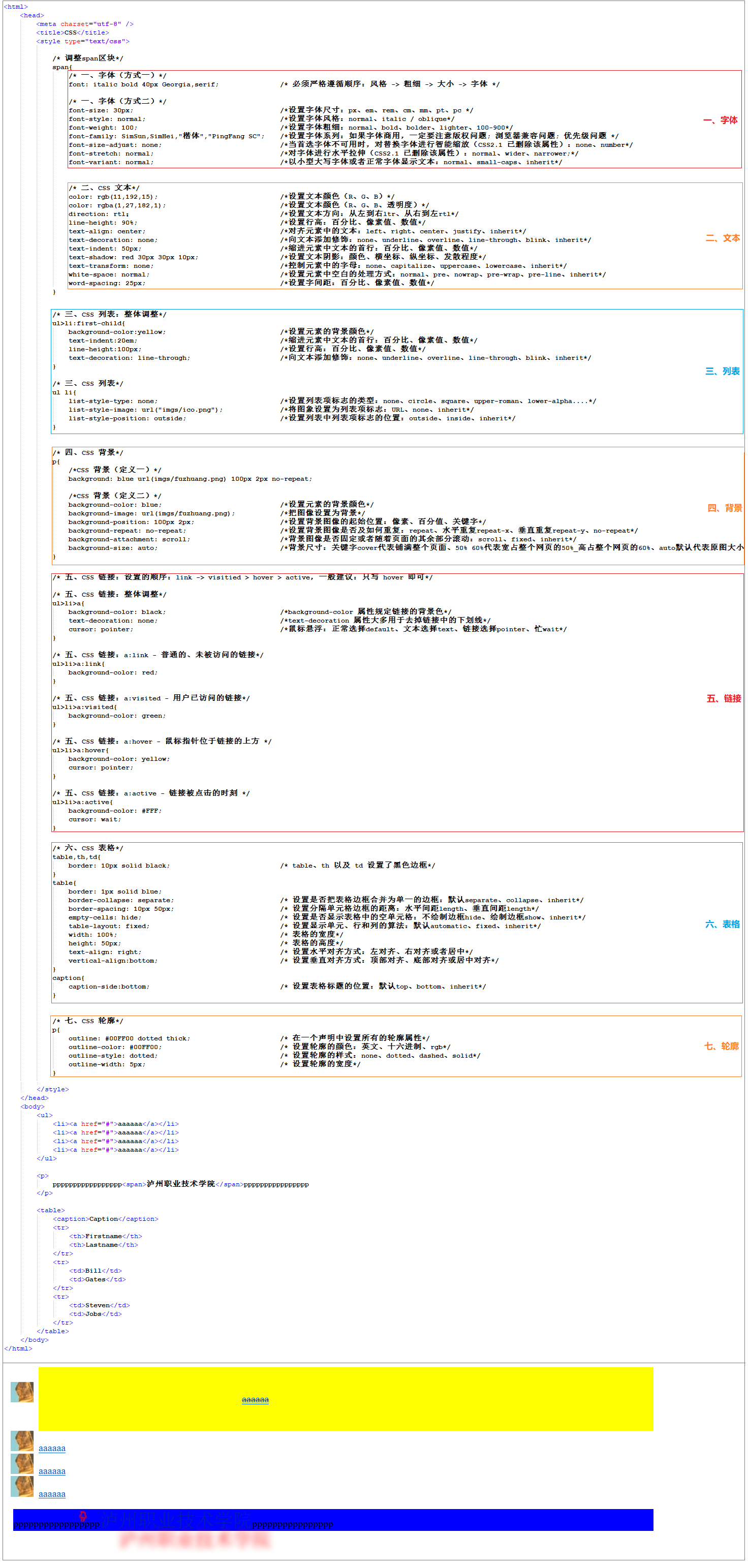This screenshot has height=1568, width=748.
Task: Click the orange '四、背景' section label
Action: pyautogui.click(x=724, y=508)
